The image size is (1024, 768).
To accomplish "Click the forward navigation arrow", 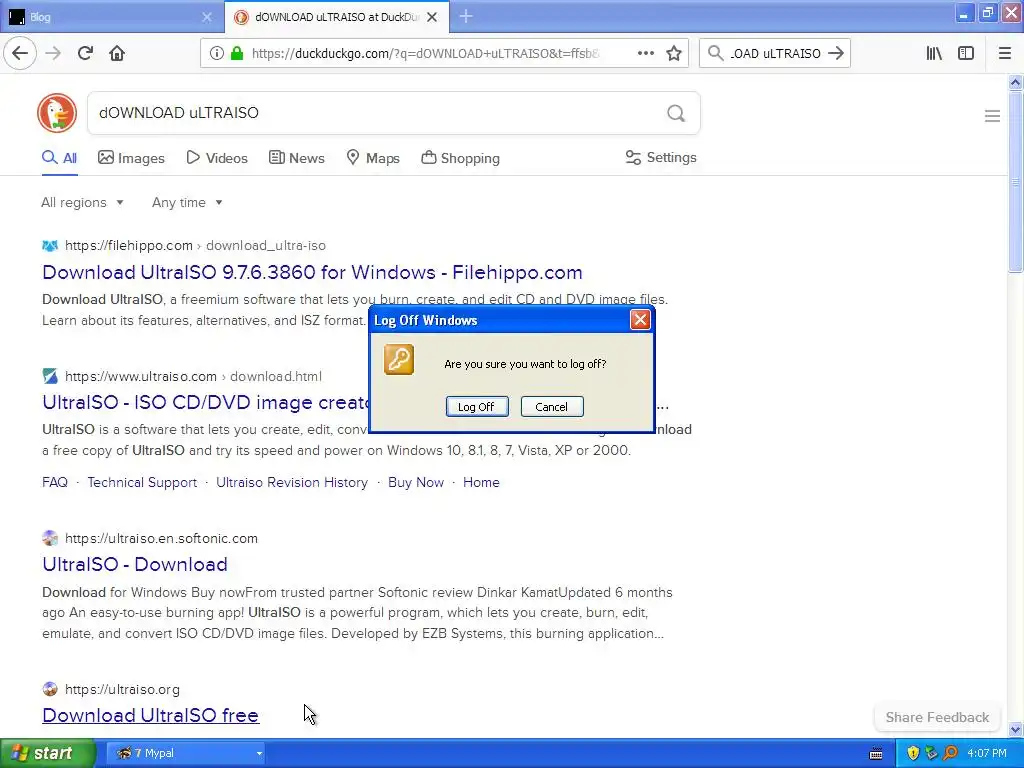I will [53, 53].
